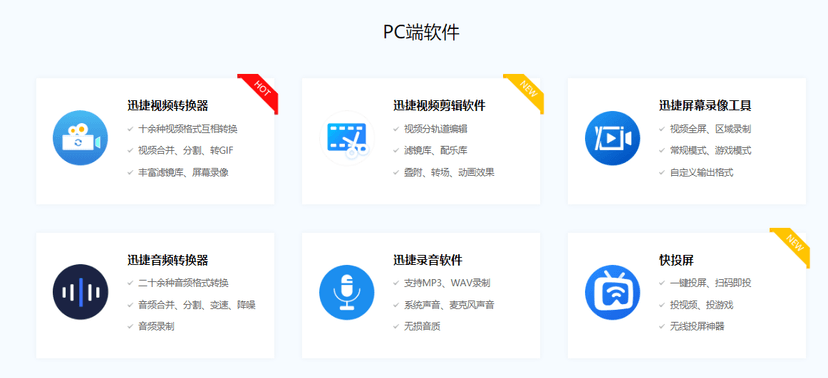Click the text 视频合并、分割、转GIF
Screen dimensions: 828x378
click(185, 150)
